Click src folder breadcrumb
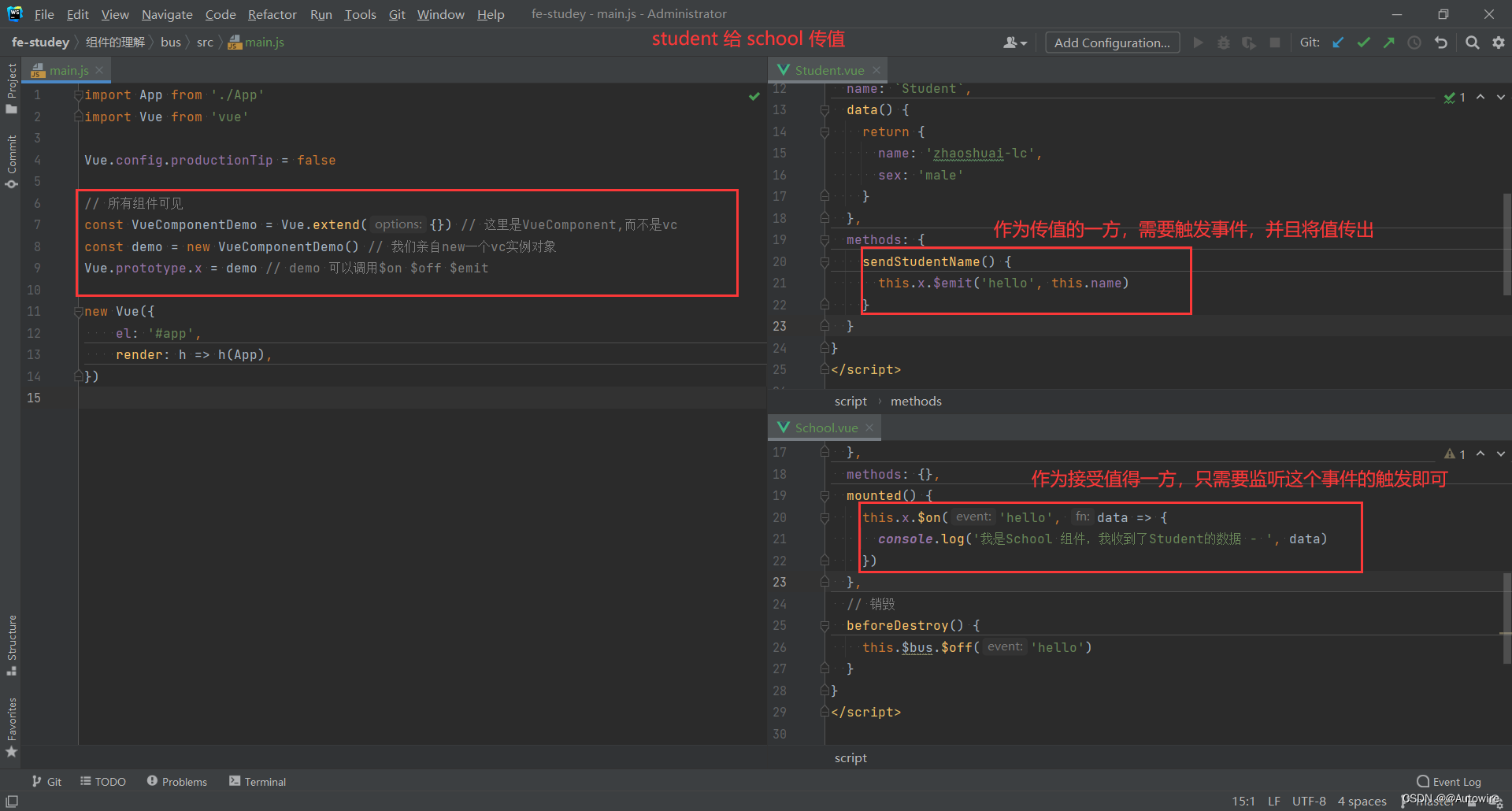The width and height of the screenshot is (1512, 811). [205, 43]
